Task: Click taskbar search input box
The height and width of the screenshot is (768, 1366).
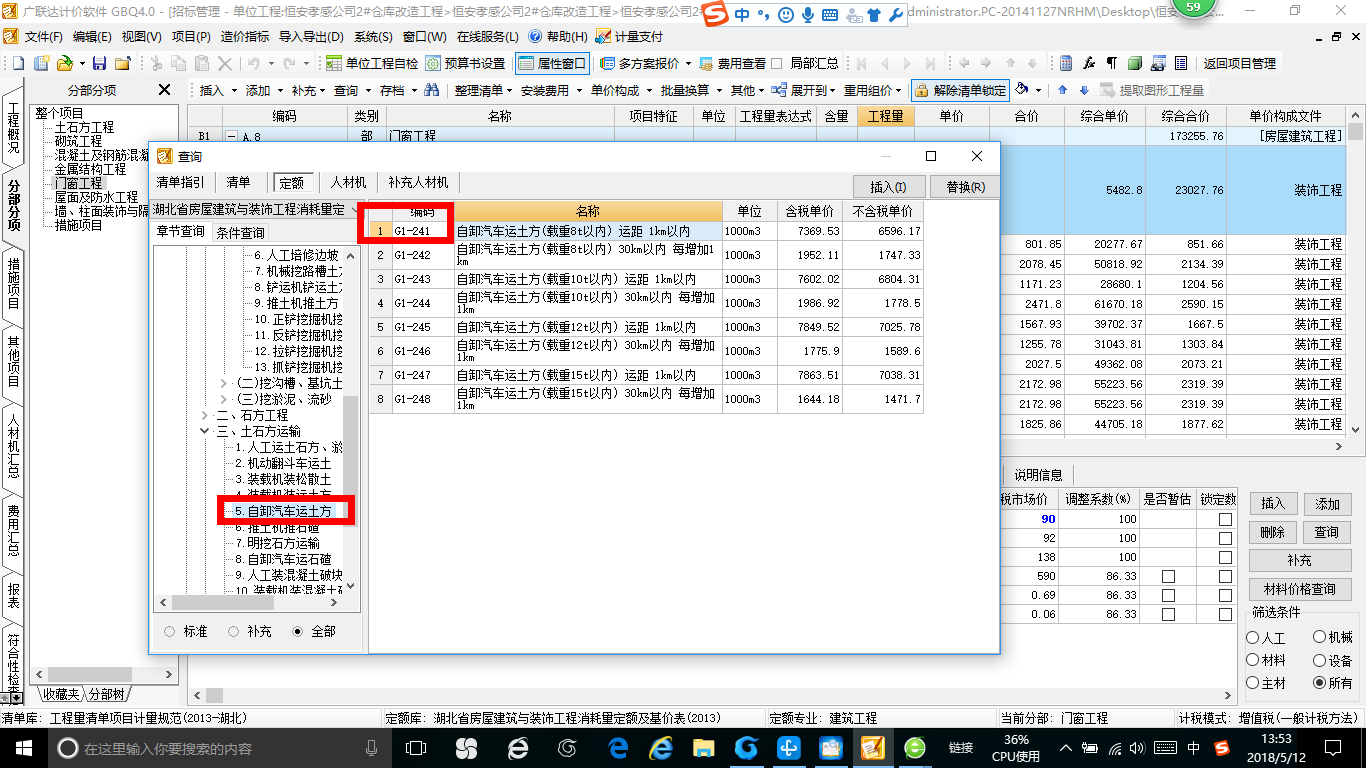Action: [218, 748]
